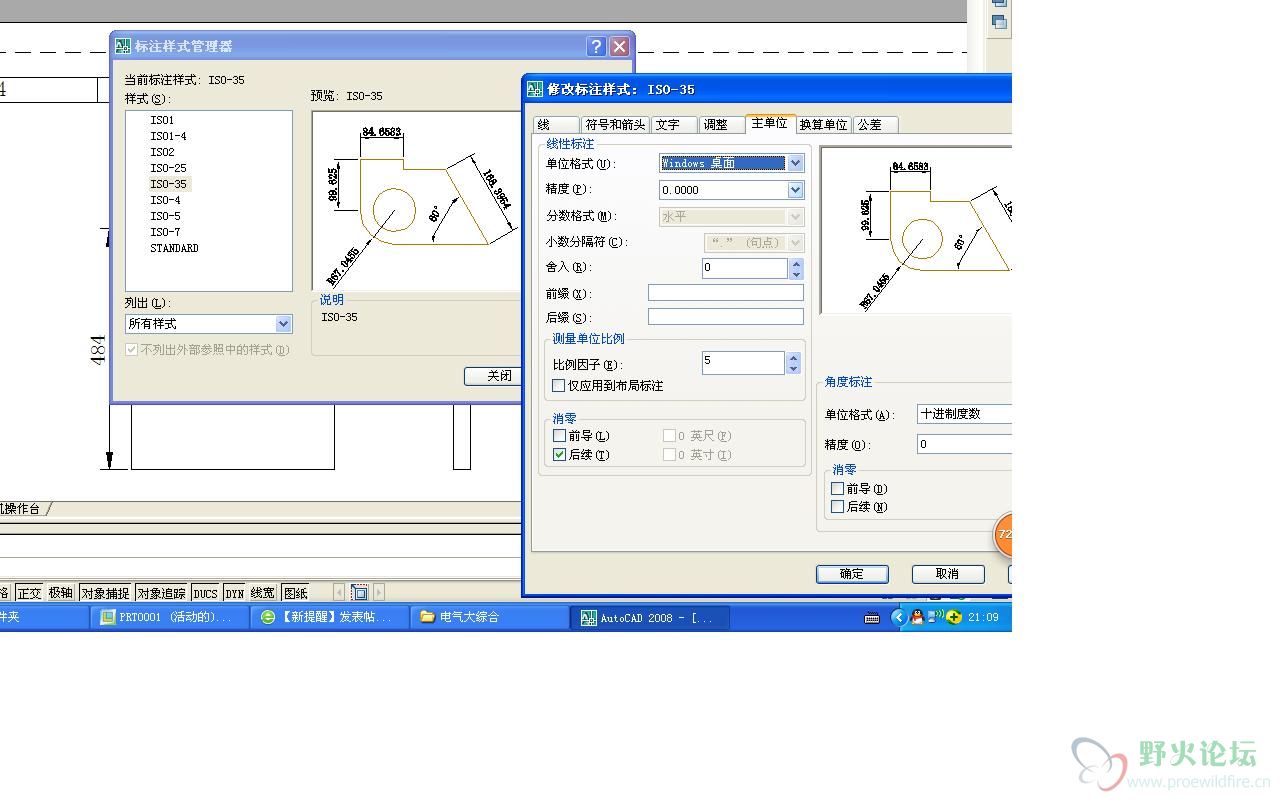Click the help question mark in 标注样式管理器

click(596, 46)
